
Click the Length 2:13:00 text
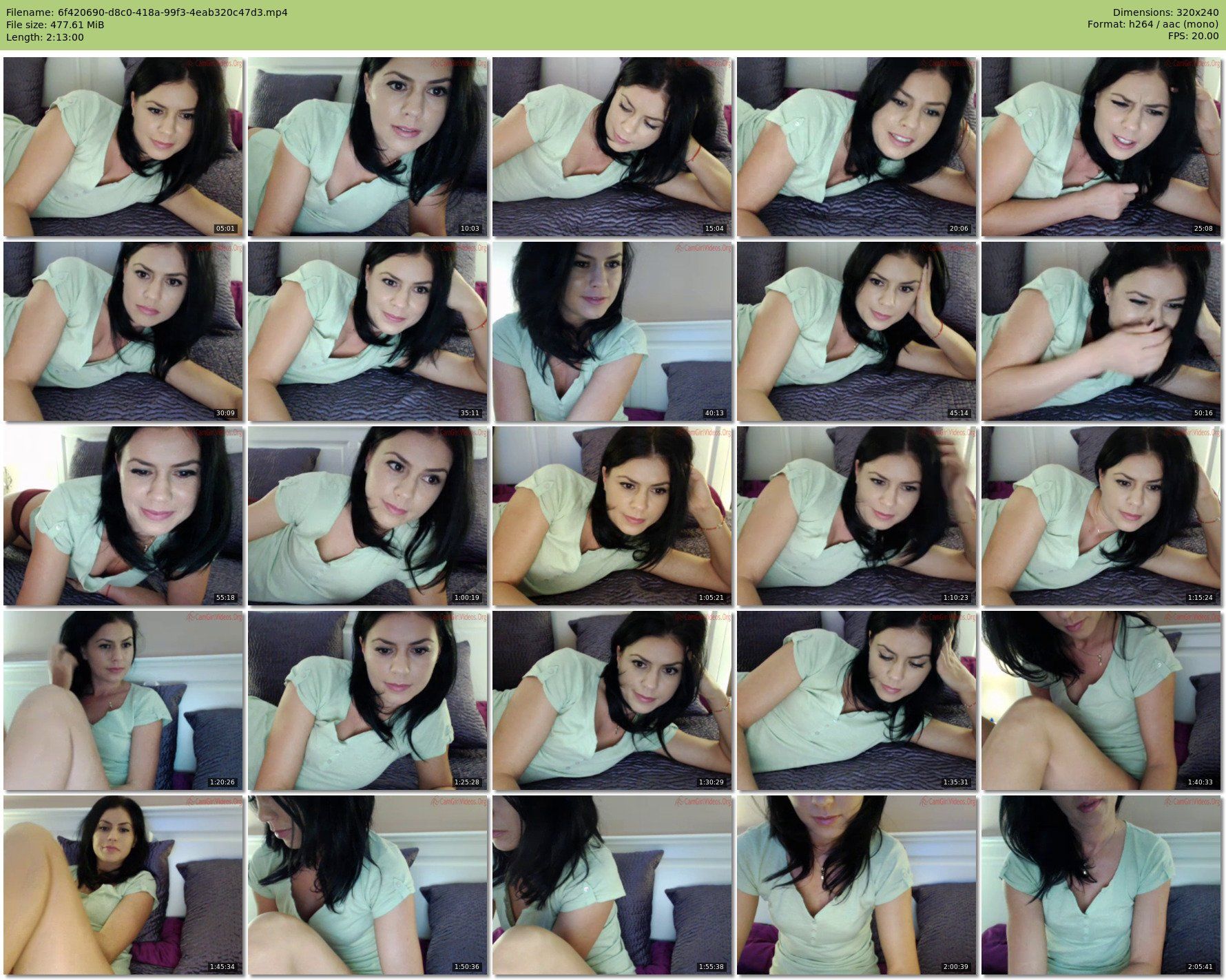45,37
